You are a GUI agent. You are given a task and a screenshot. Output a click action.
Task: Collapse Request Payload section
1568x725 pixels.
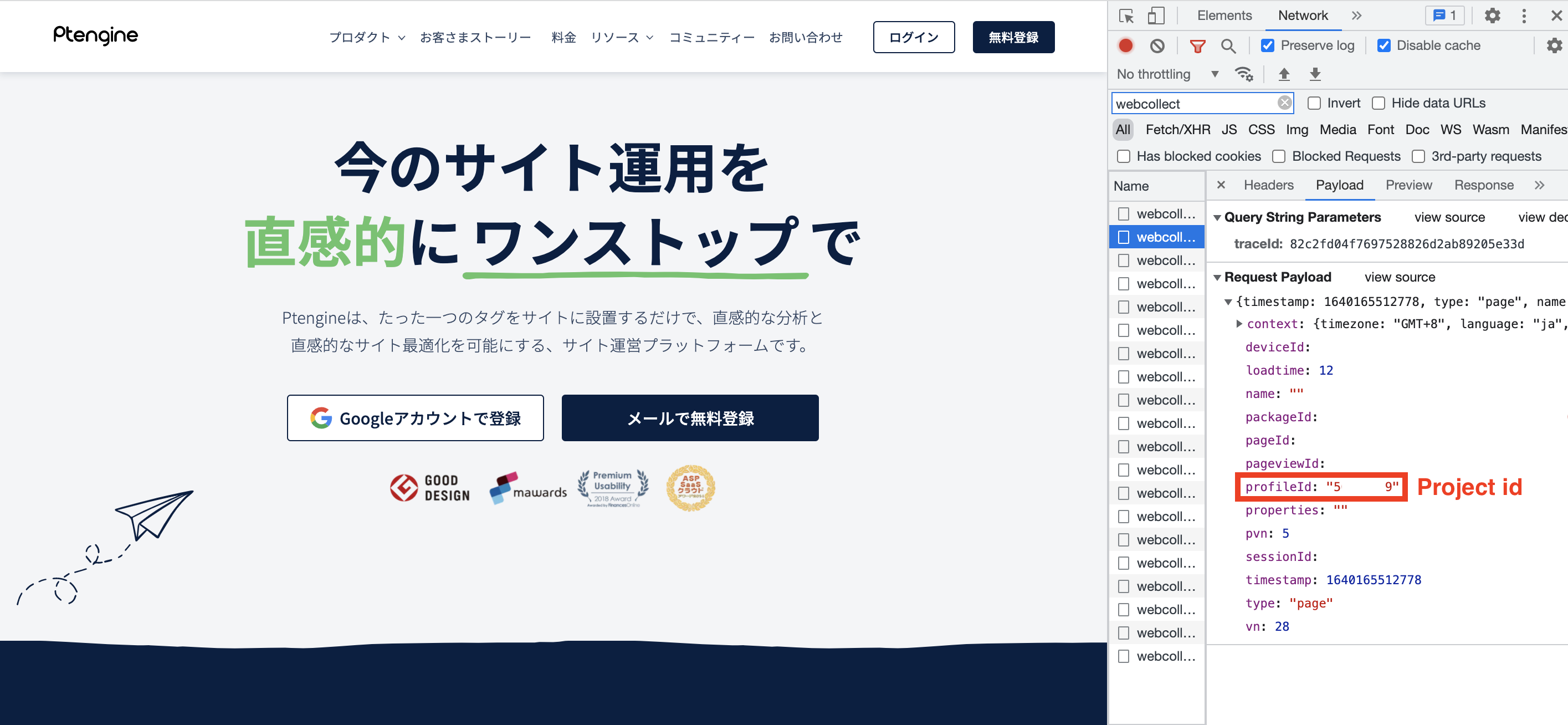[1217, 278]
